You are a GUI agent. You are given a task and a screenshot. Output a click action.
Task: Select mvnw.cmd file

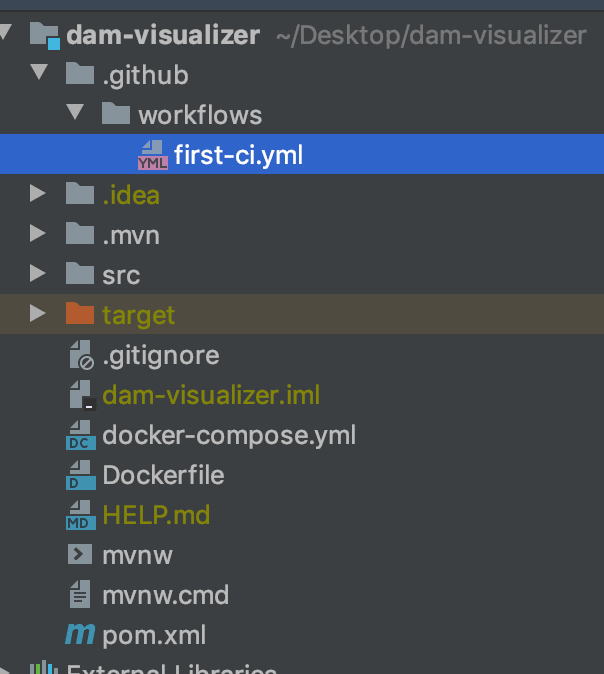[166, 595]
